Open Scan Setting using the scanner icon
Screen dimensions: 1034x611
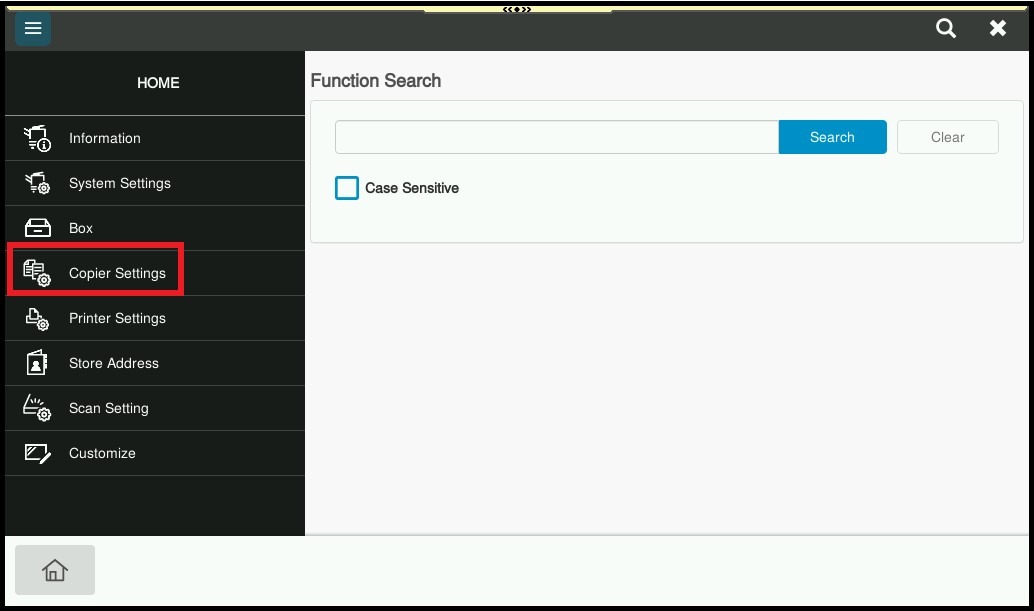(36, 408)
